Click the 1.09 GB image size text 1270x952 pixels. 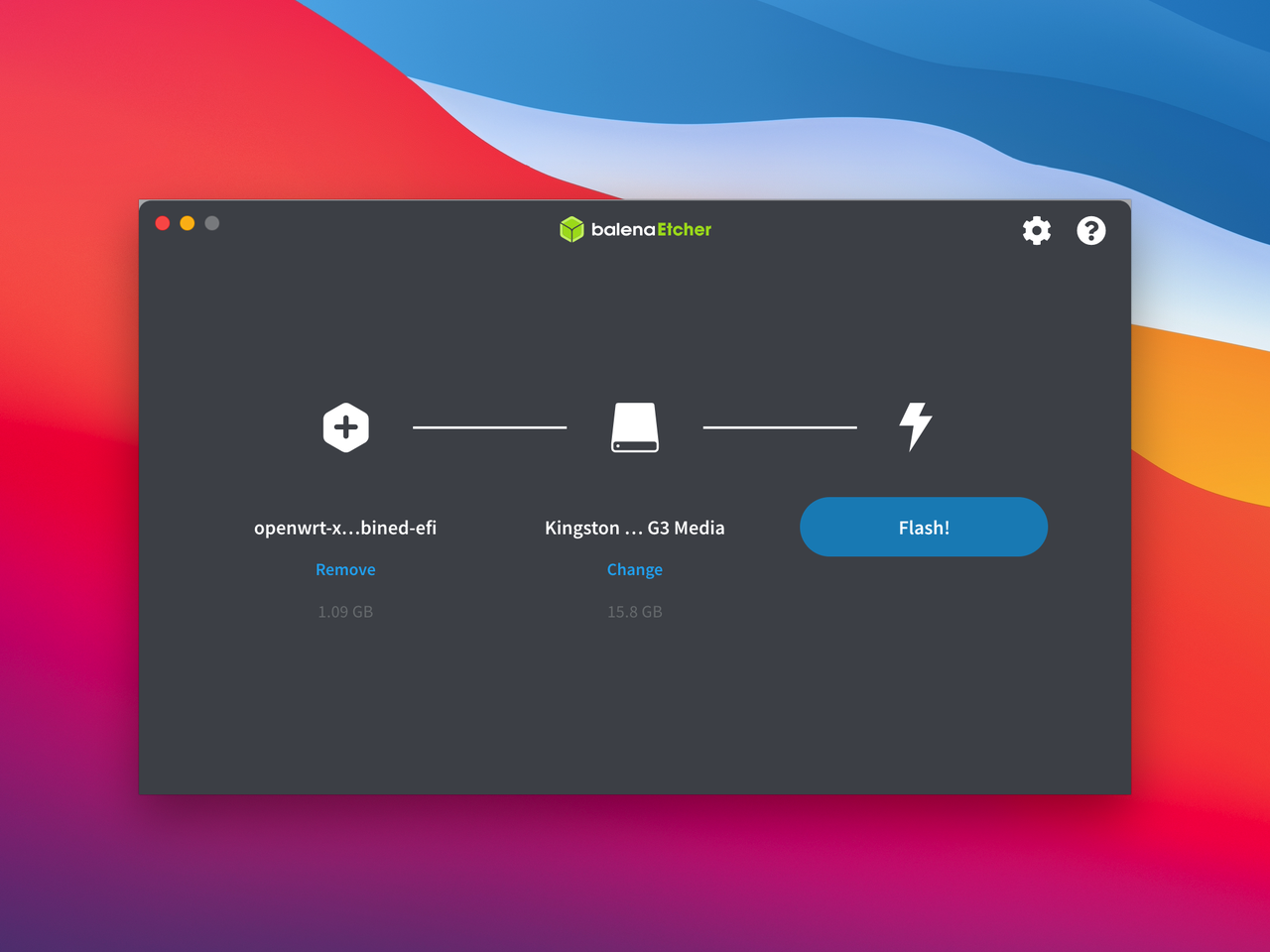click(x=345, y=612)
